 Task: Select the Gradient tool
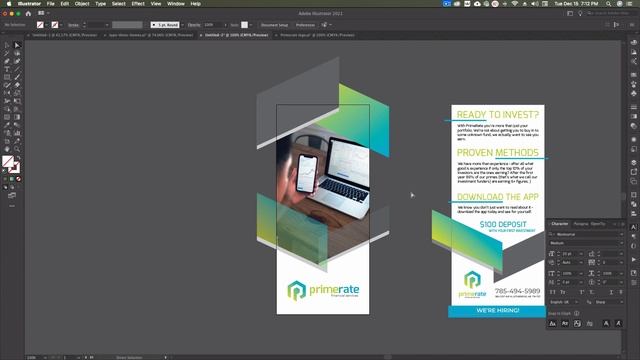(x=17, y=117)
